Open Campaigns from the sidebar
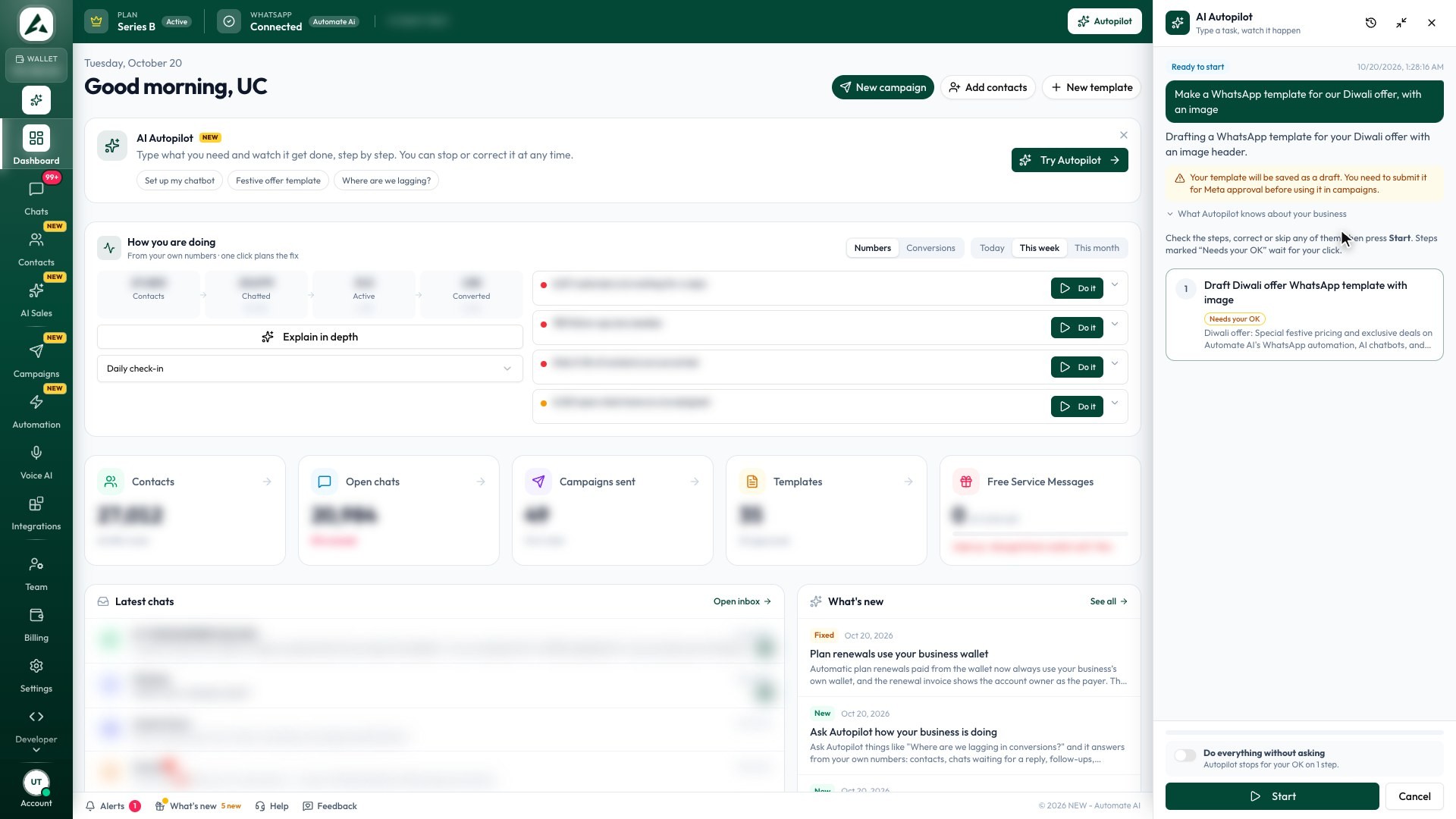The width and height of the screenshot is (1456, 819). (36, 359)
